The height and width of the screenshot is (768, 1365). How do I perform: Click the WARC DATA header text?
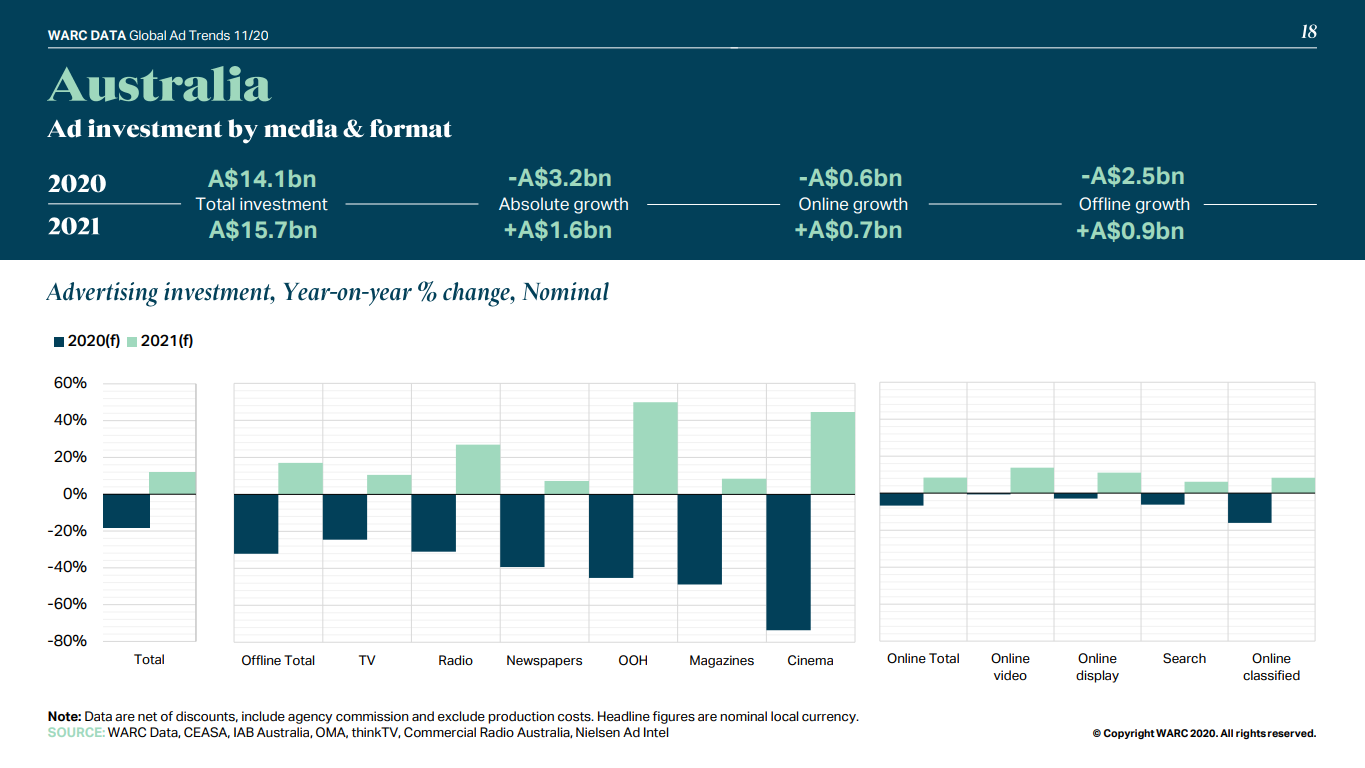pos(87,36)
